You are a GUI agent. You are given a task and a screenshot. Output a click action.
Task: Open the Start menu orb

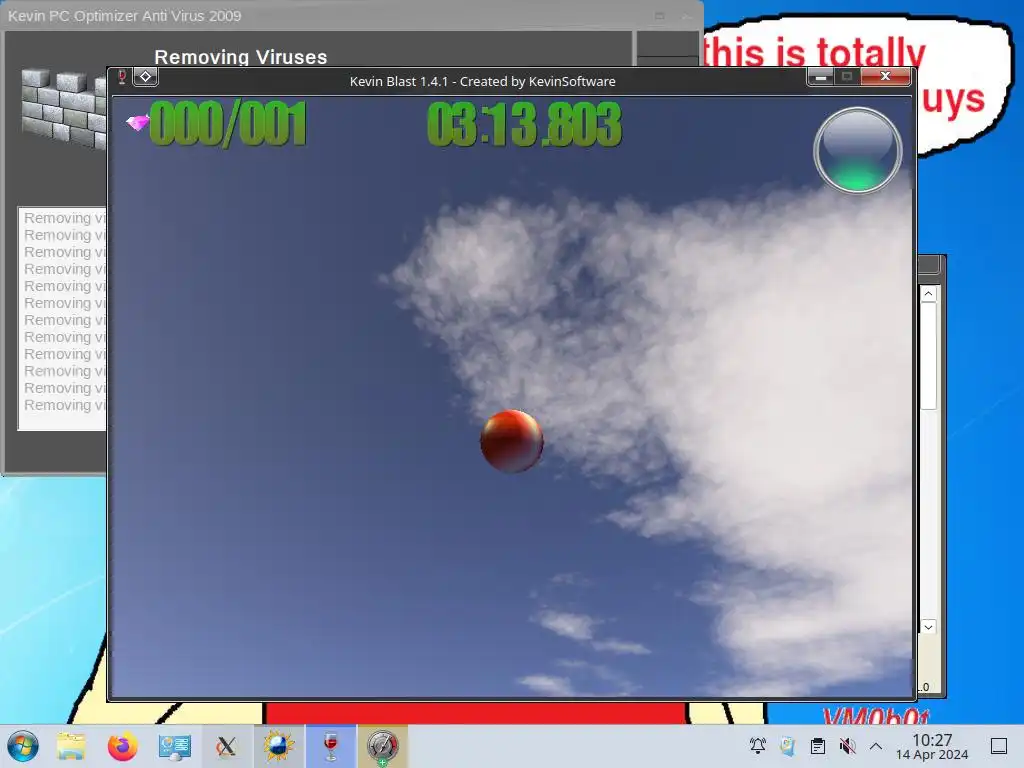(x=23, y=746)
